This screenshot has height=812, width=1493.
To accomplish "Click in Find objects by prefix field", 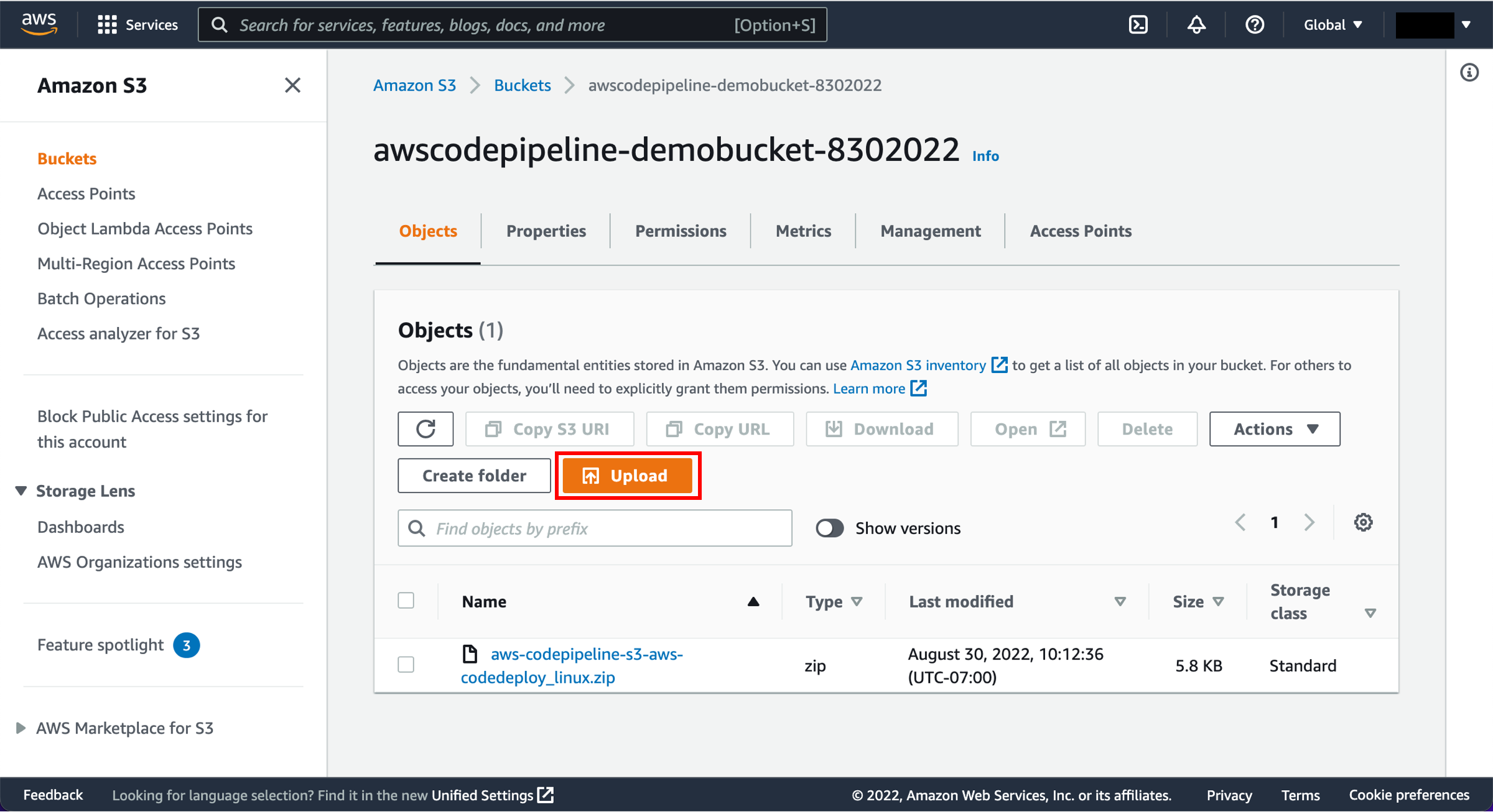I will tap(595, 528).
